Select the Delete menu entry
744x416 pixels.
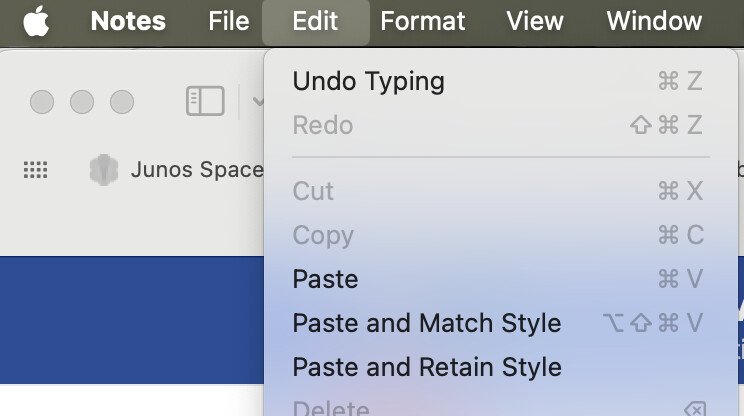[331, 408]
